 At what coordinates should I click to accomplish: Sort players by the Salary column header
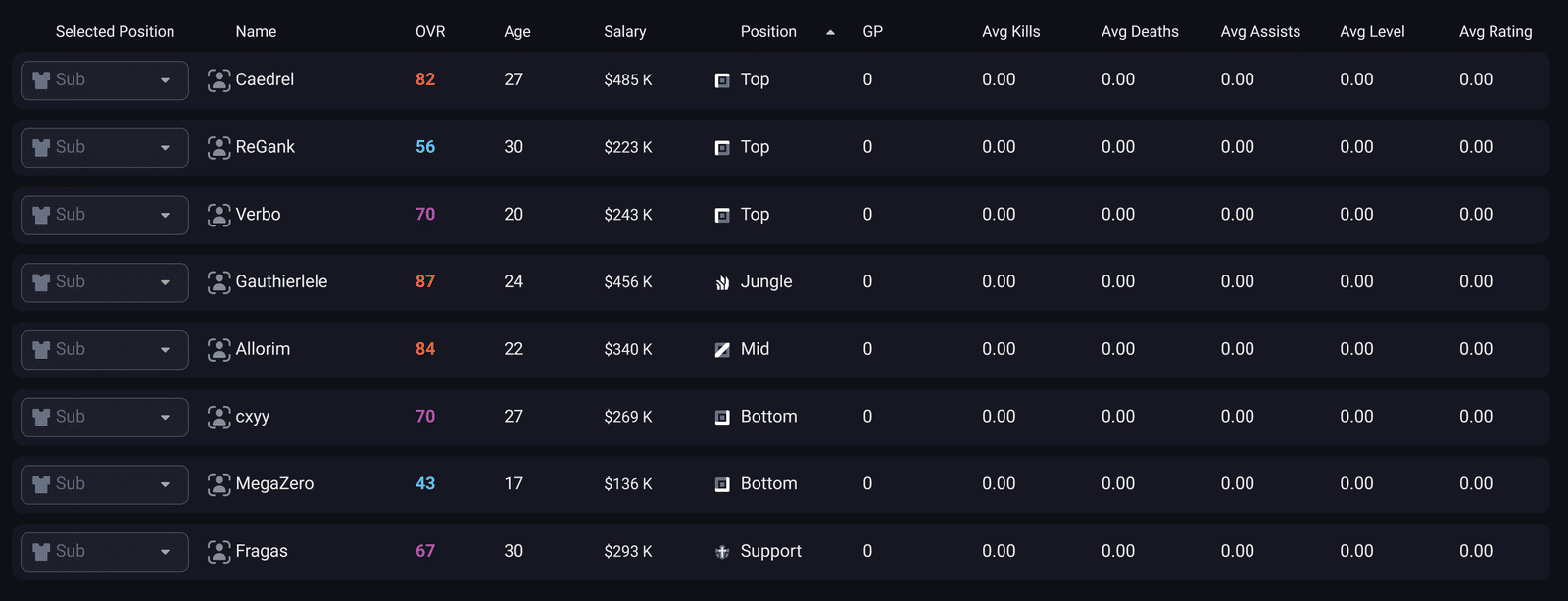[624, 31]
